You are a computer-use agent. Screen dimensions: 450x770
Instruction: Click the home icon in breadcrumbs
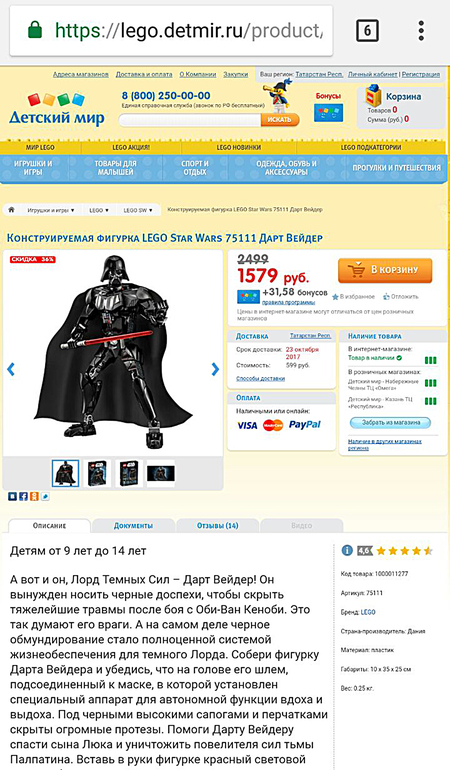pos(11,210)
